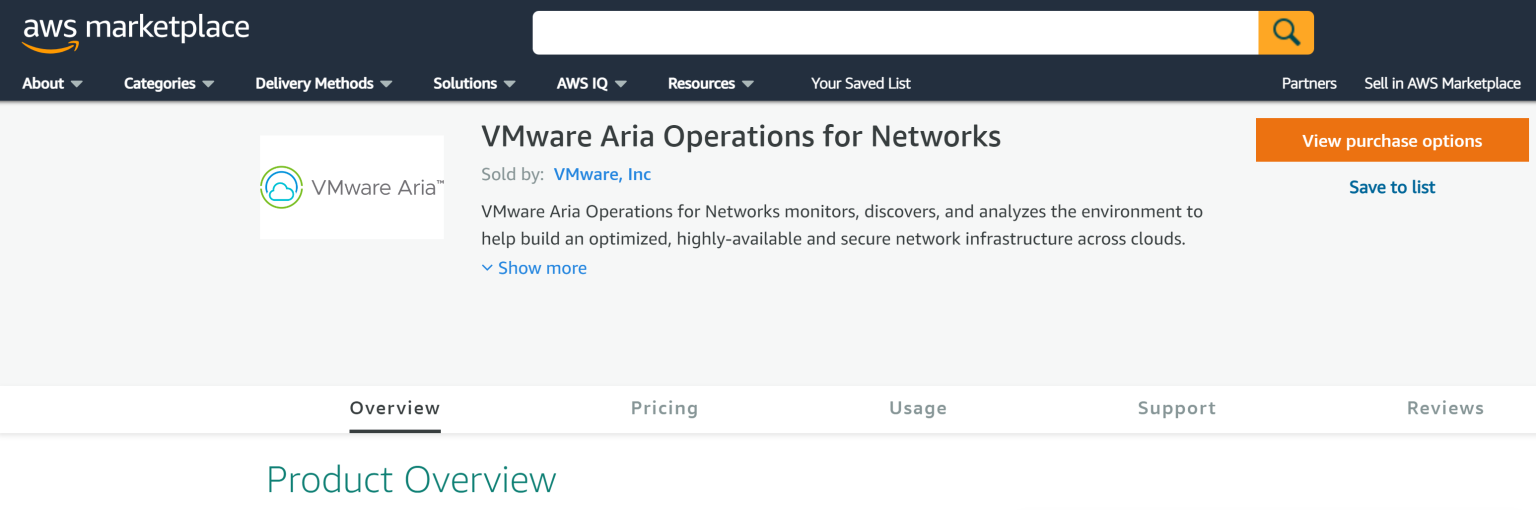This screenshot has width=1536, height=510.
Task: Click the View purchase options button
Action: point(1391,141)
